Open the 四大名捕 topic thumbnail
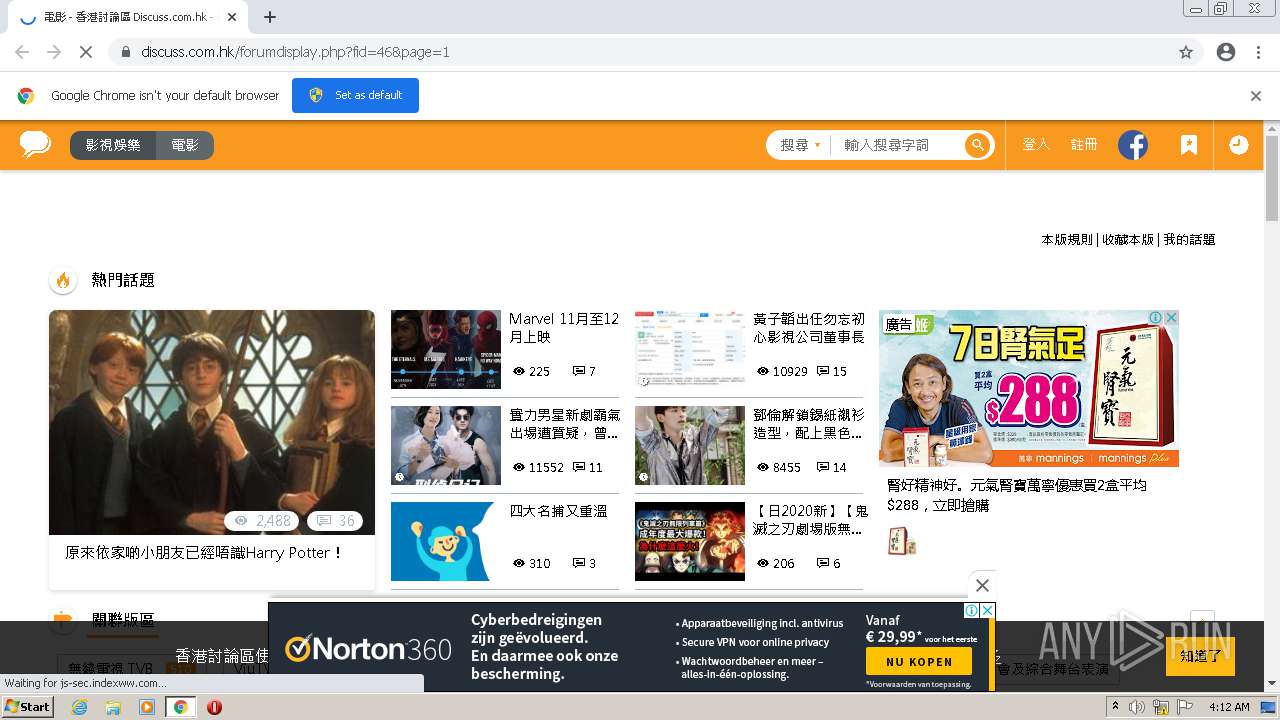The image size is (1280, 720). pyautogui.click(x=446, y=541)
